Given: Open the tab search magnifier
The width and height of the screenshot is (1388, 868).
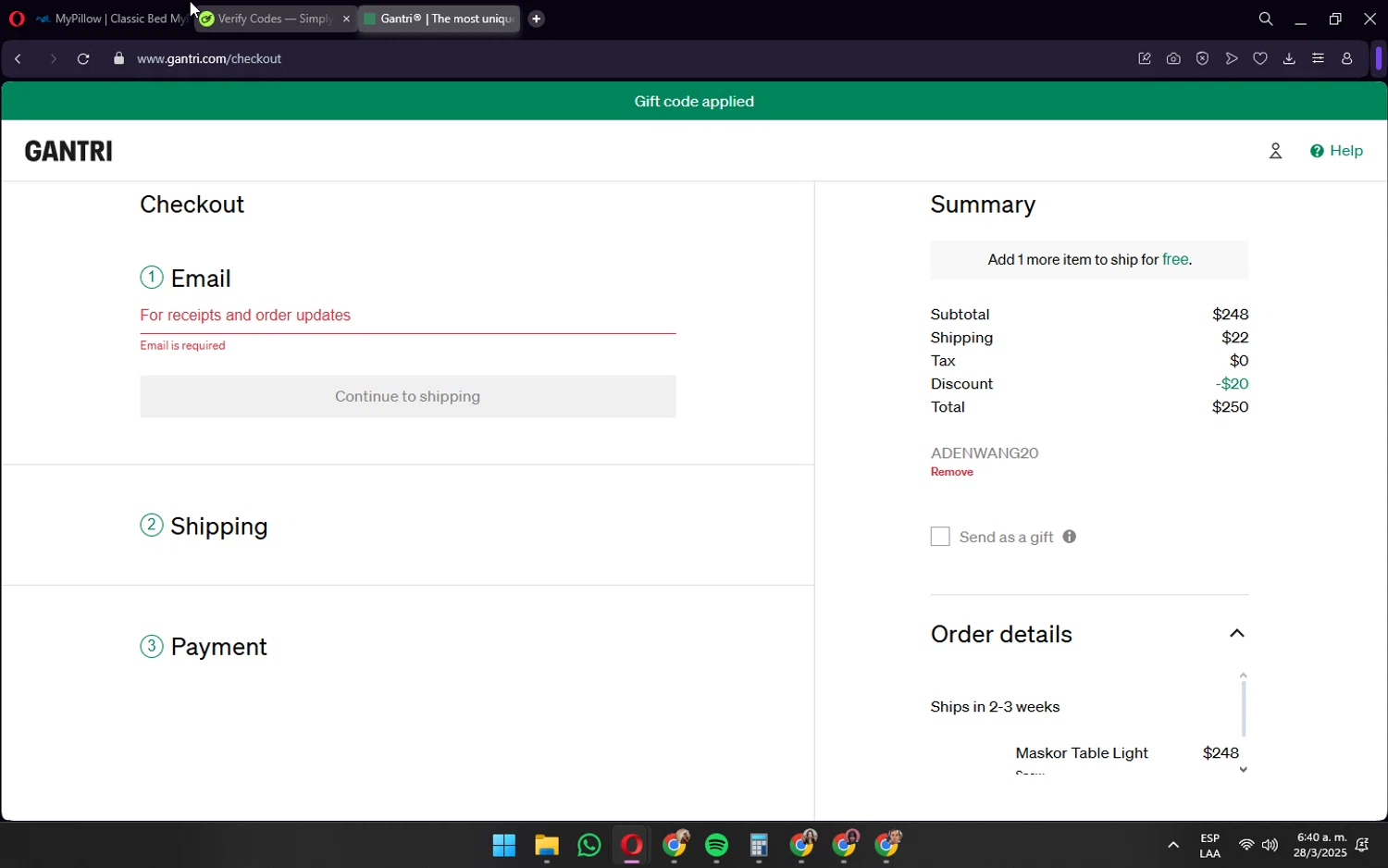Looking at the screenshot, I should tap(1266, 19).
